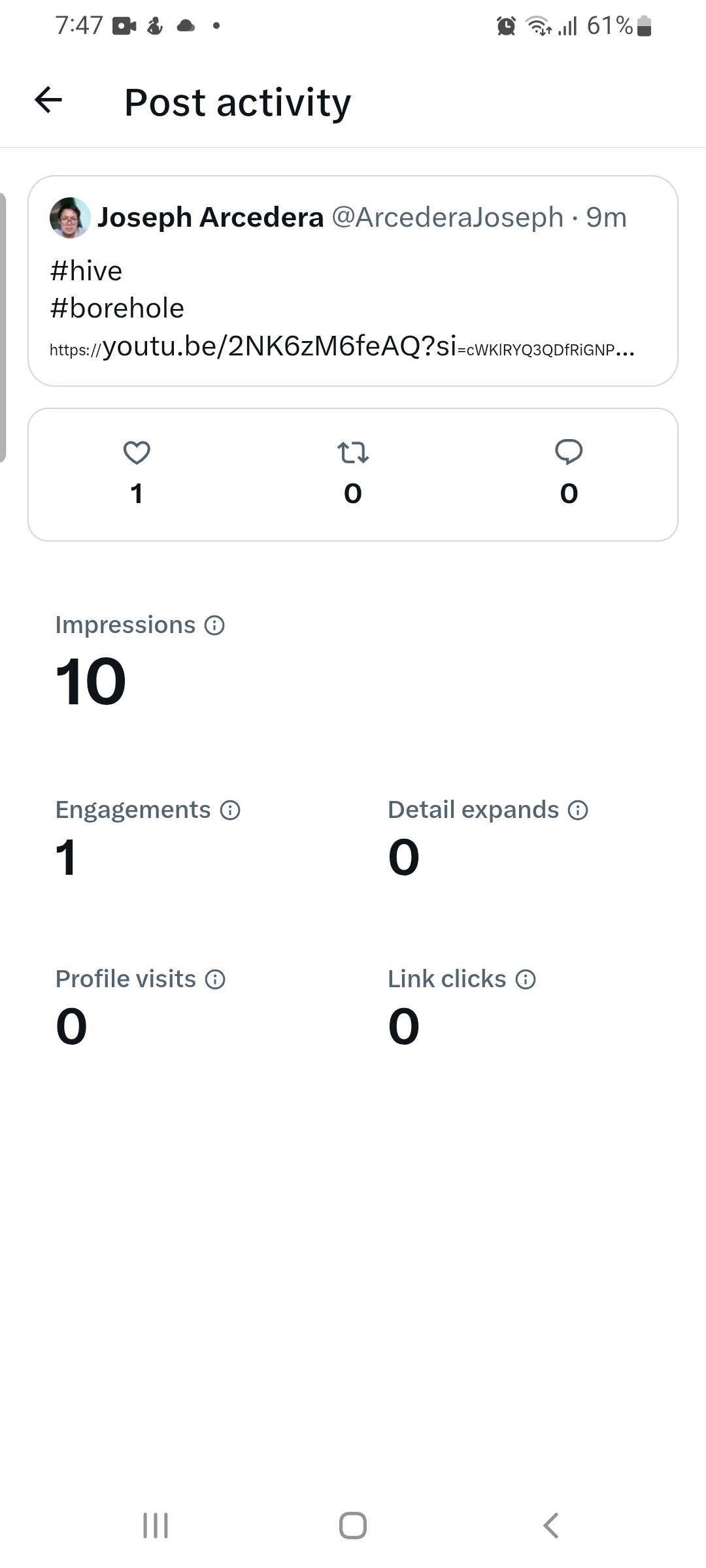Tap the @ArcederaJoseph handle
706x1568 pixels.
coord(448,217)
